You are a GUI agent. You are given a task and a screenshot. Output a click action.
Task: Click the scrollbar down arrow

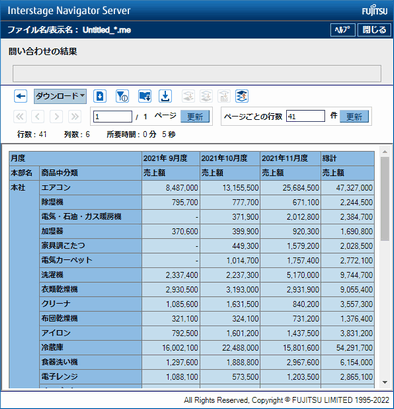(x=385, y=382)
